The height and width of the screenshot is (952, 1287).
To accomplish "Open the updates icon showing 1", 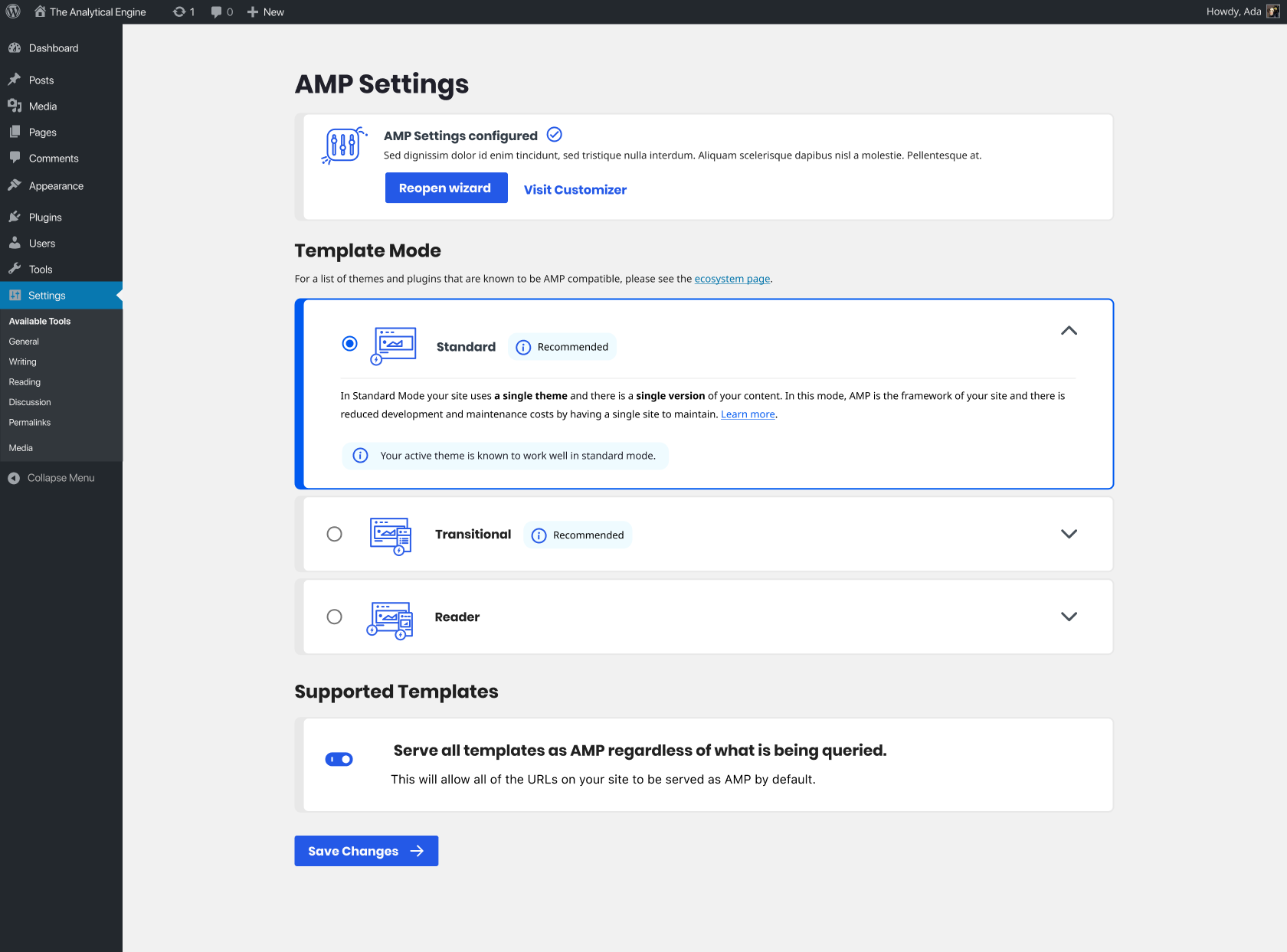I will 179,11.
